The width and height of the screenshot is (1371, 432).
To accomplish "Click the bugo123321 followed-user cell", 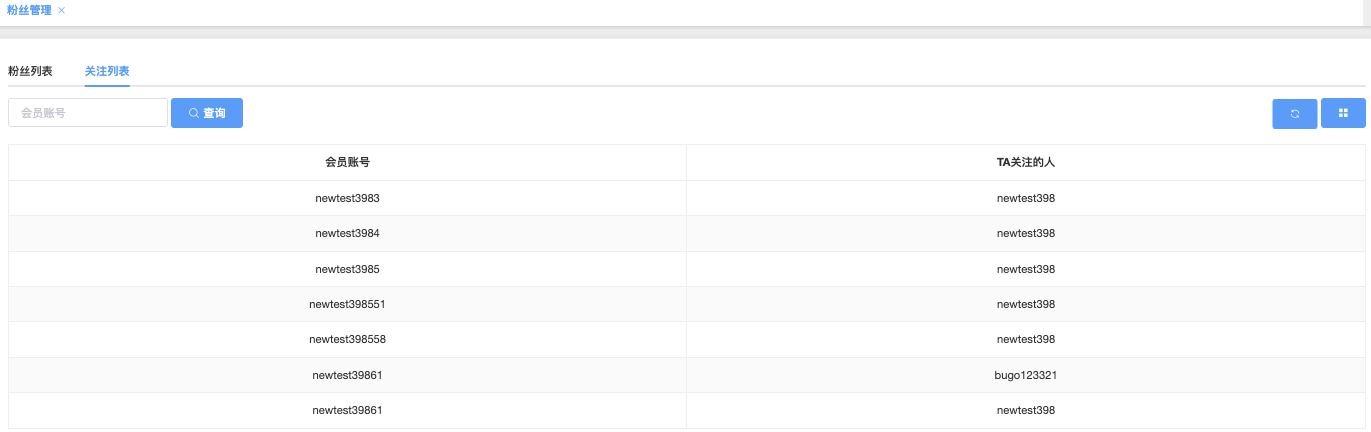I will [1026, 375].
